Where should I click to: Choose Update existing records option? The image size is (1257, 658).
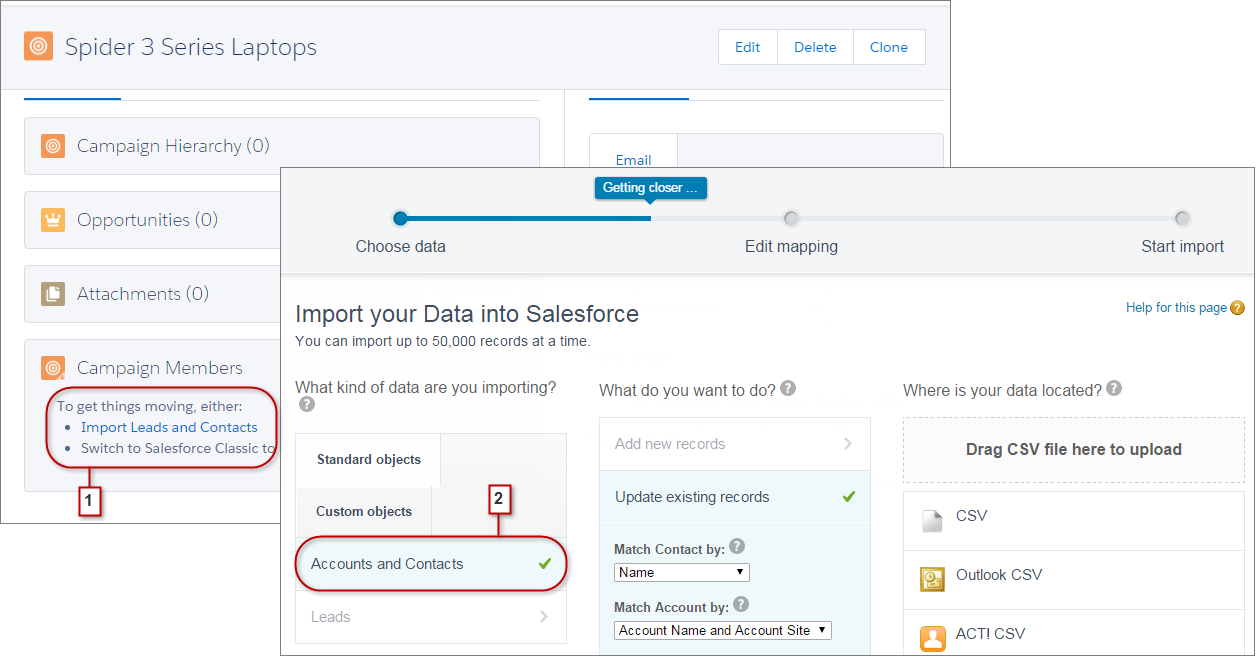735,497
